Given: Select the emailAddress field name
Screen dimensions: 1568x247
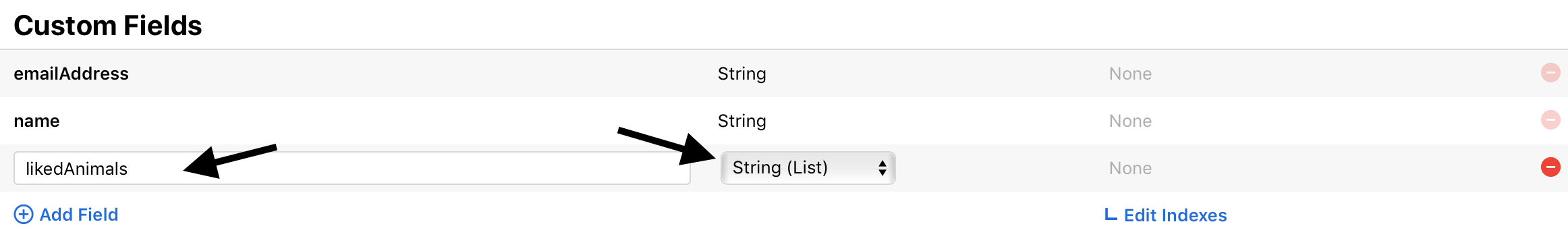Looking at the screenshot, I should pos(71,74).
